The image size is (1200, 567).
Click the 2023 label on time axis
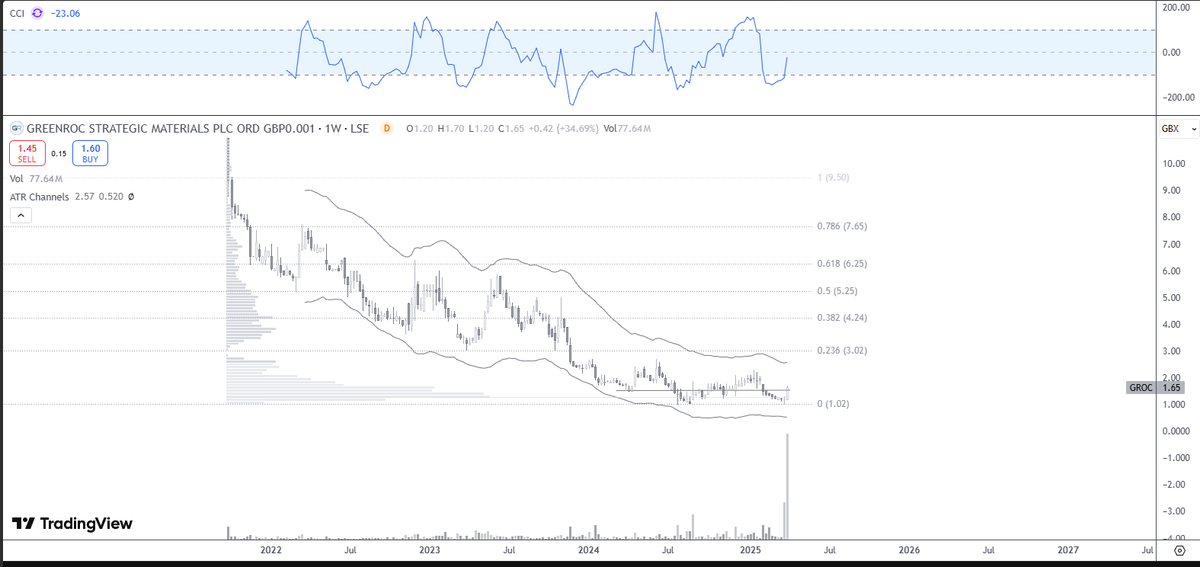pyautogui.click(x=430, y=550)
